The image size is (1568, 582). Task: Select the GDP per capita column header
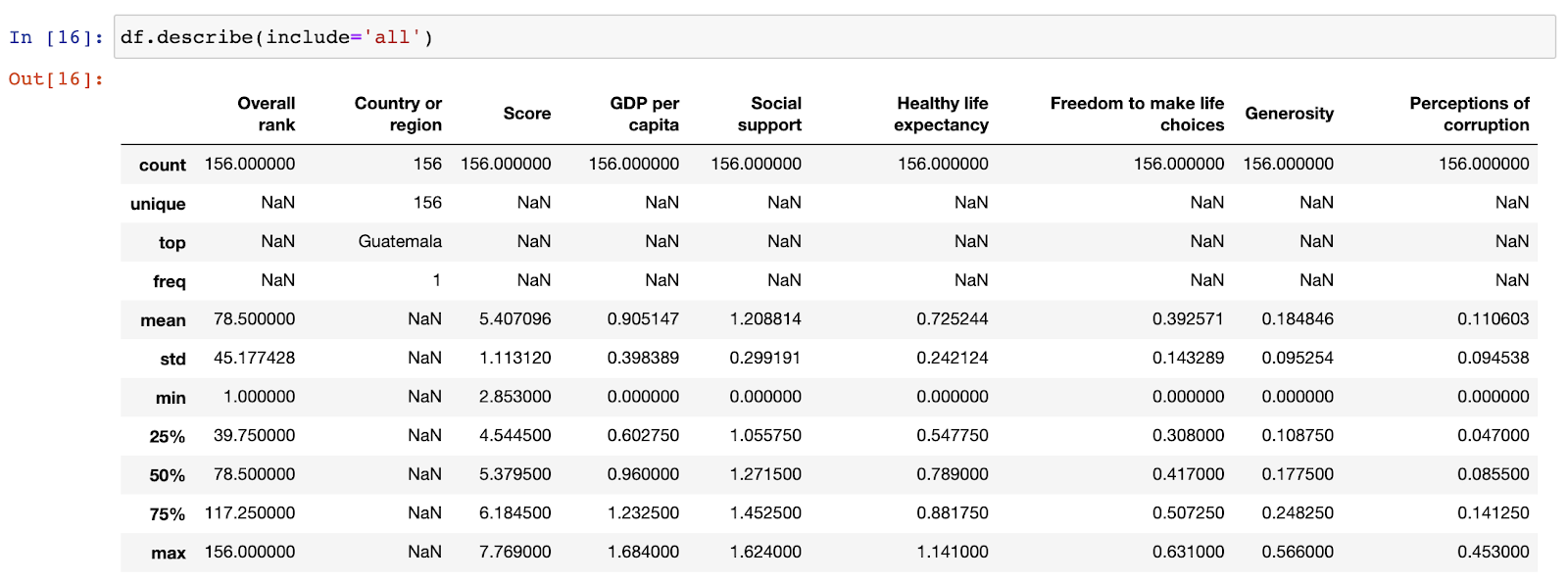point(644,114)
